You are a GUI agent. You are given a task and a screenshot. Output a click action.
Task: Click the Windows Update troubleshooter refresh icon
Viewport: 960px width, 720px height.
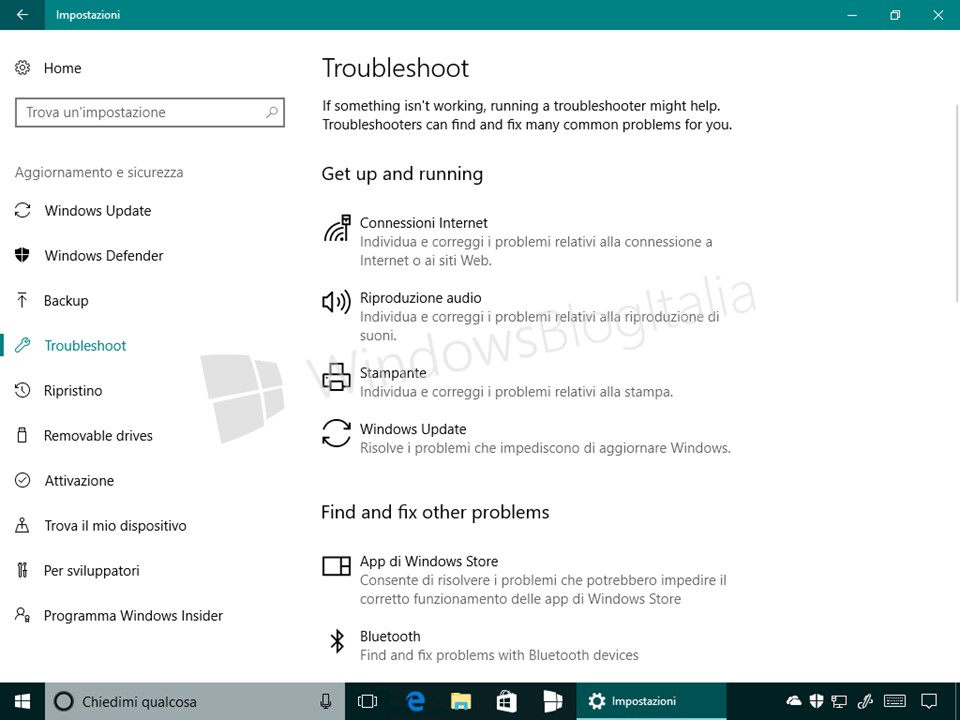point(337,433)
